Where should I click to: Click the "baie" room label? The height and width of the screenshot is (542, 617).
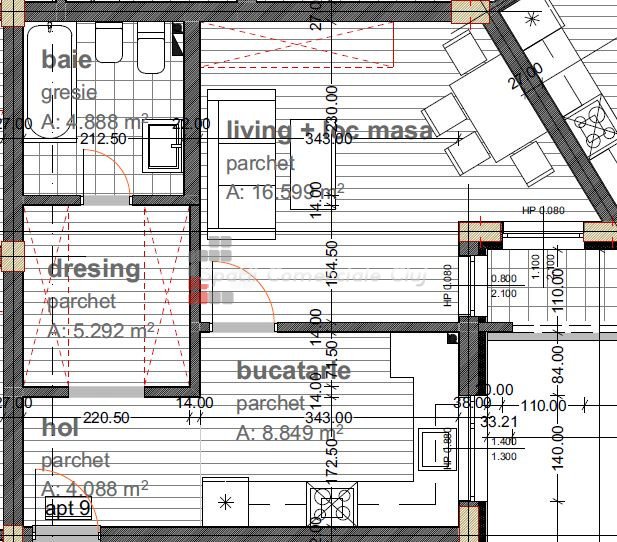tap(67, 59)
